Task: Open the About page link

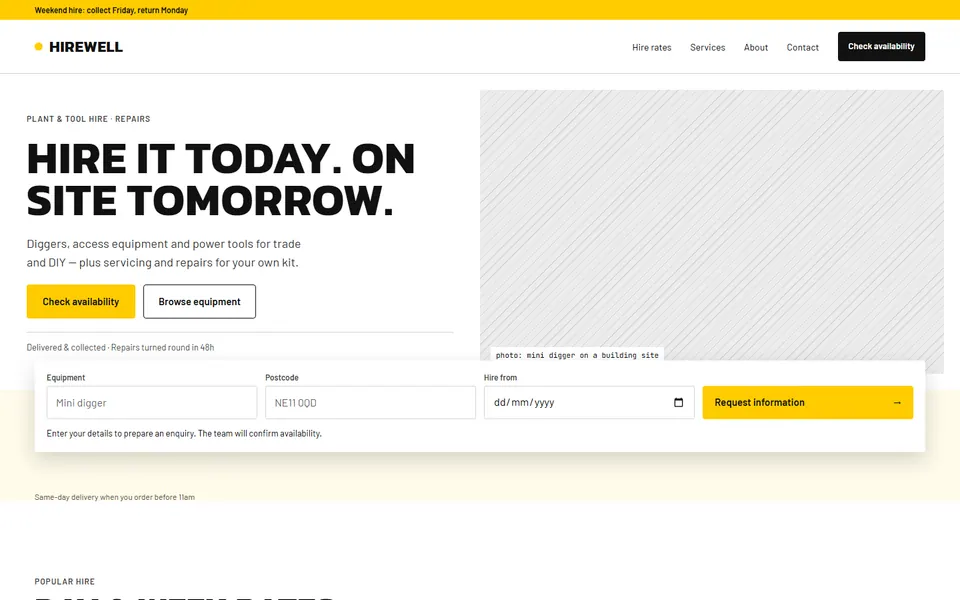Action: [x=756, y=47]
